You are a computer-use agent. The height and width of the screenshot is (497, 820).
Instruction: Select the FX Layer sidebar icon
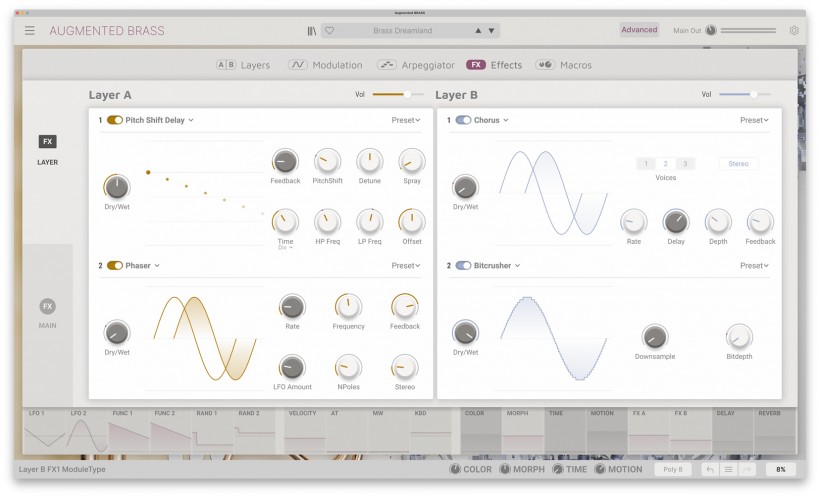(x=48, y=141)
